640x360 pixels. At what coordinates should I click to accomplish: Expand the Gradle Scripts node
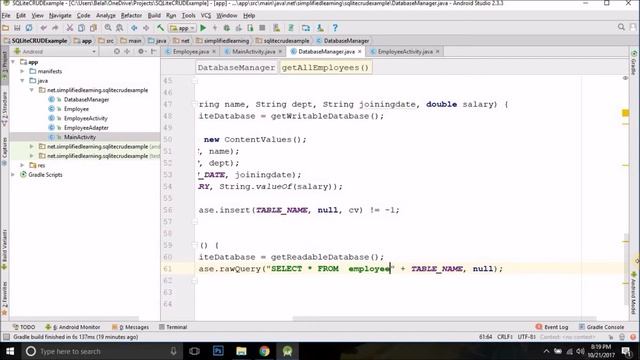[13, 175]
